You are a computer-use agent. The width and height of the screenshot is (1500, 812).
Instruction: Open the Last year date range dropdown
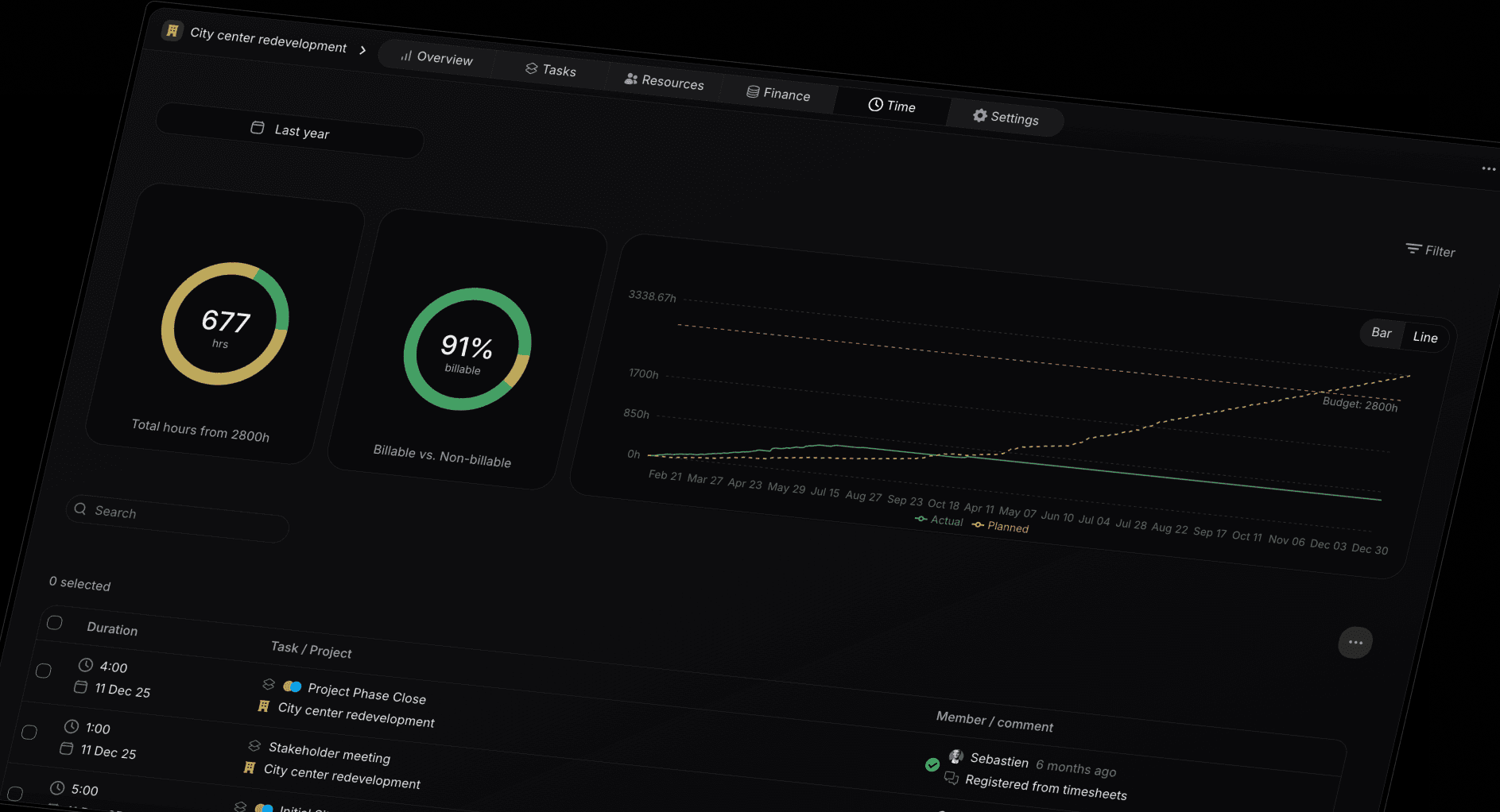(290, 131)
